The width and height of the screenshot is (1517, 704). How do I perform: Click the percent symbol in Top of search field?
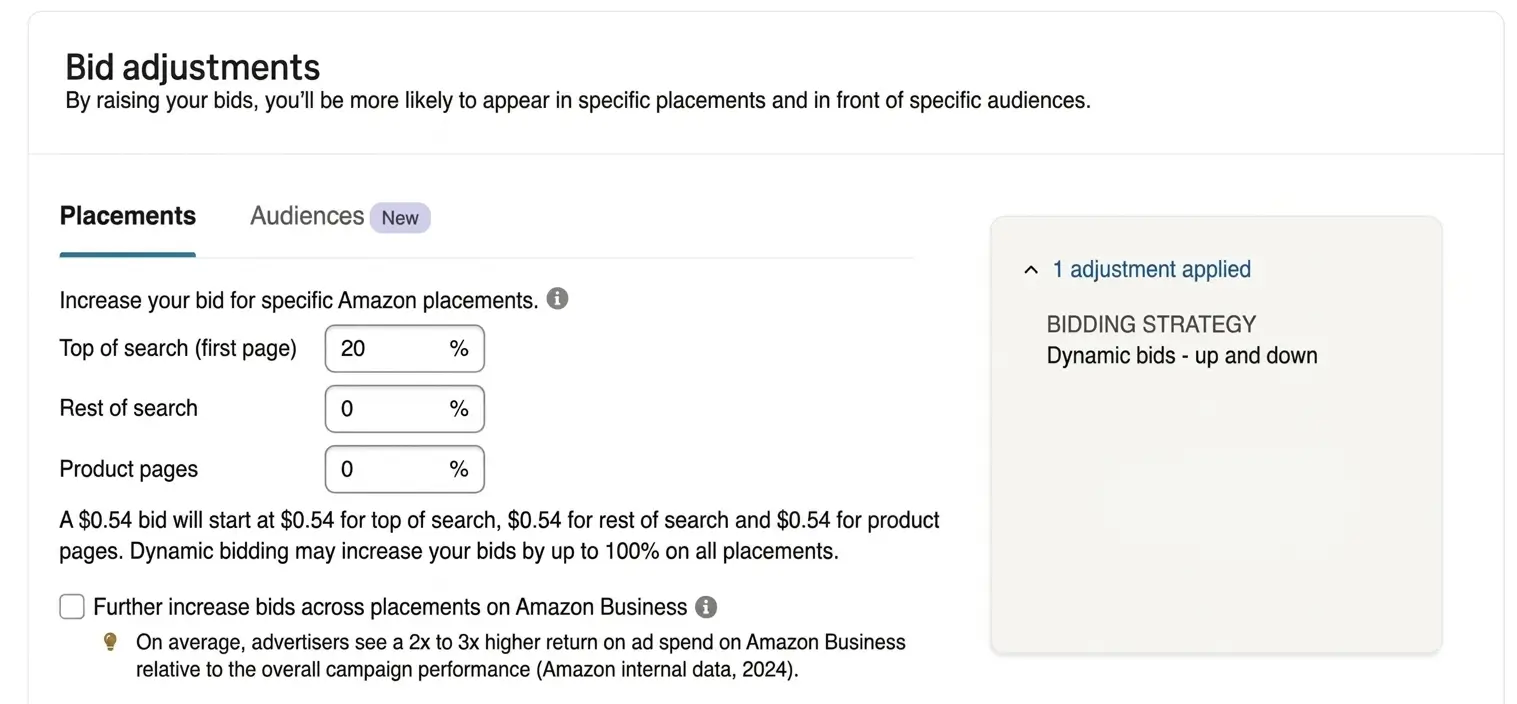point(458,348)
